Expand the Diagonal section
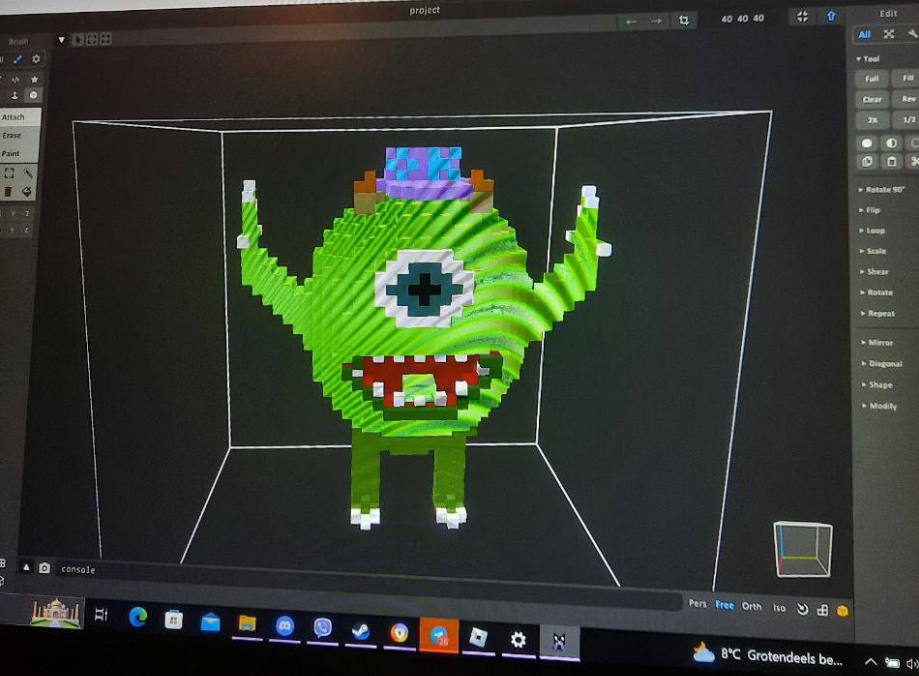 [x=882, y=364]
